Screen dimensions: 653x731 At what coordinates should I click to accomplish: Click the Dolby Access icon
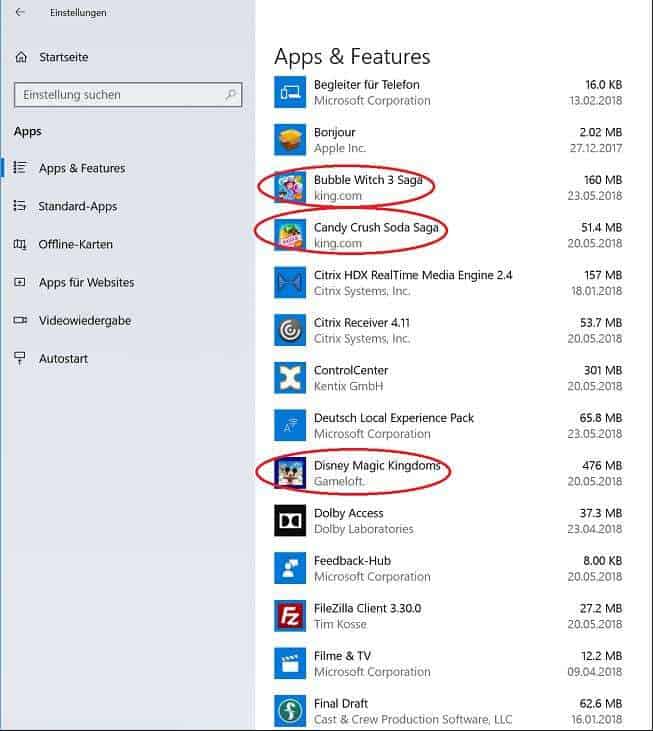(290, 520)
